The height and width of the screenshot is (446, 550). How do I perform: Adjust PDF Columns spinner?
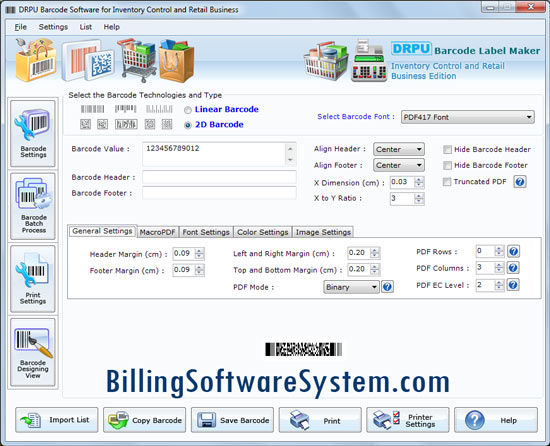tap(499, 268)
